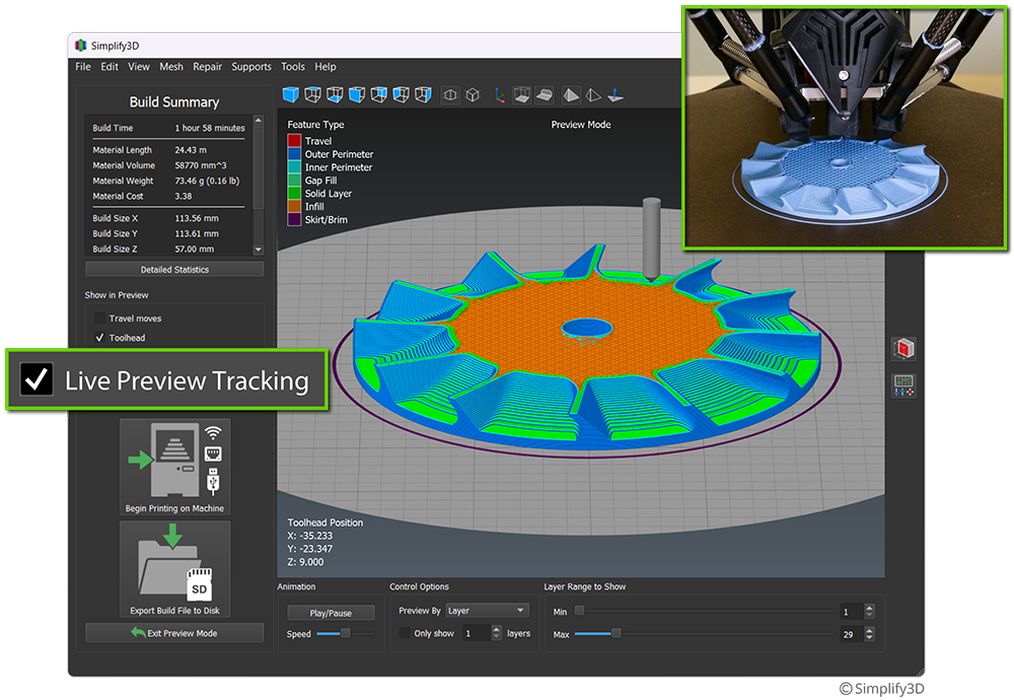This screenshot has height=700, width=1014.
Task: Click the blue up-arrow surface normals icon
Action: coord(617,95)
